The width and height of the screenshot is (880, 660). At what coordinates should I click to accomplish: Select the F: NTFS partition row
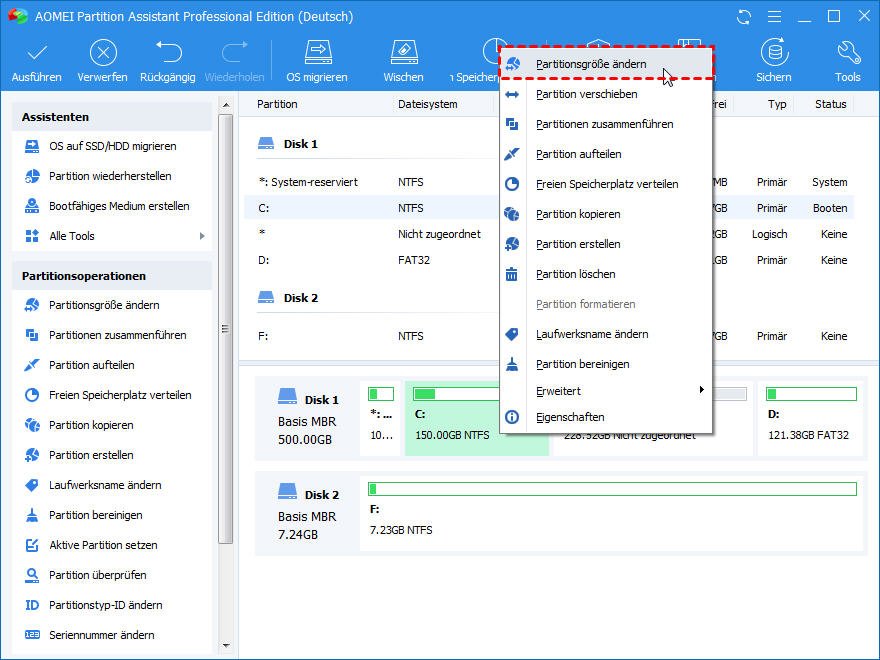pos(549,336)
